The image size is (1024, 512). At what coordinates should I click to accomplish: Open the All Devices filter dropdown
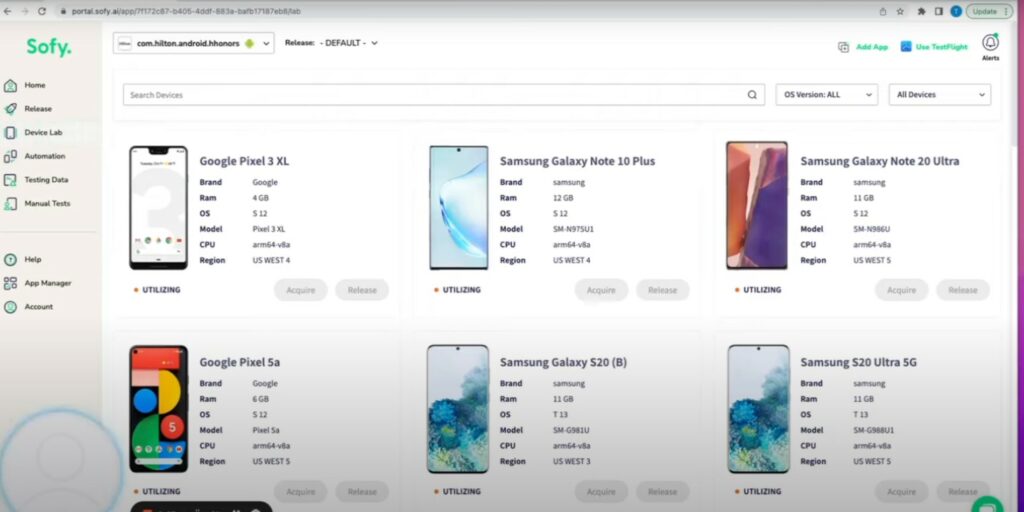[940, 95]
